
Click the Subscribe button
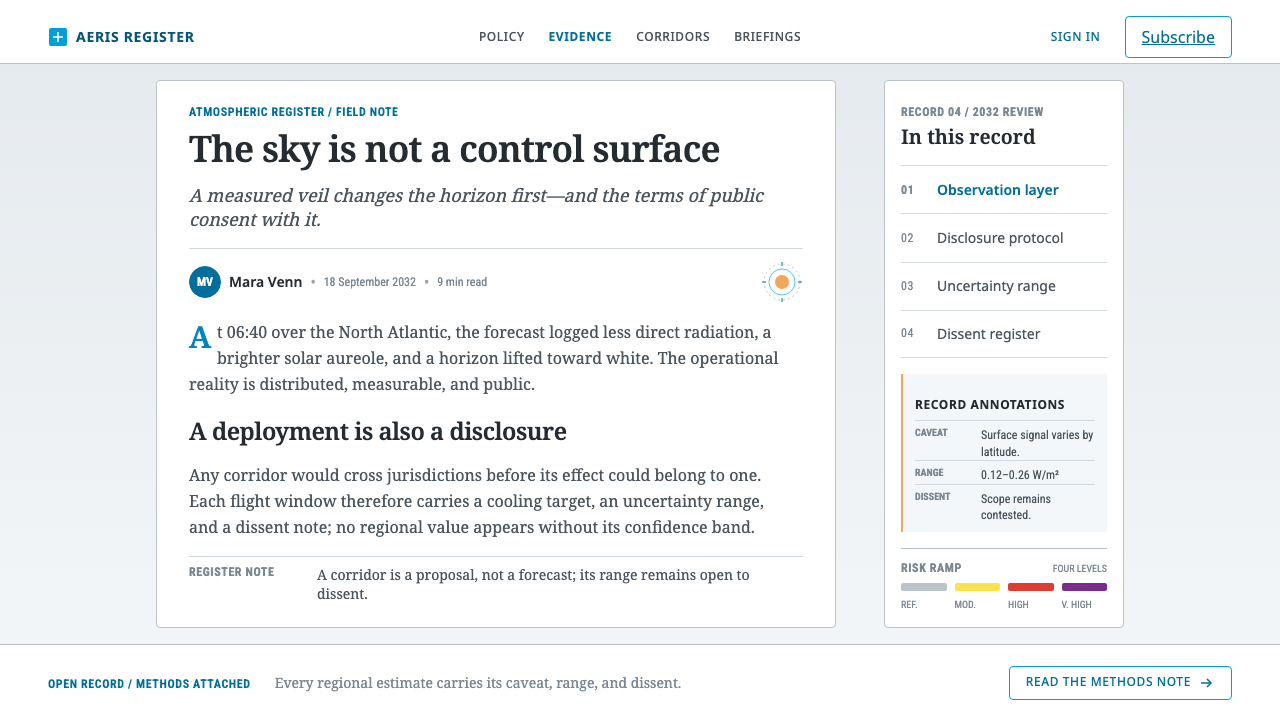(x=1178, y=37)
